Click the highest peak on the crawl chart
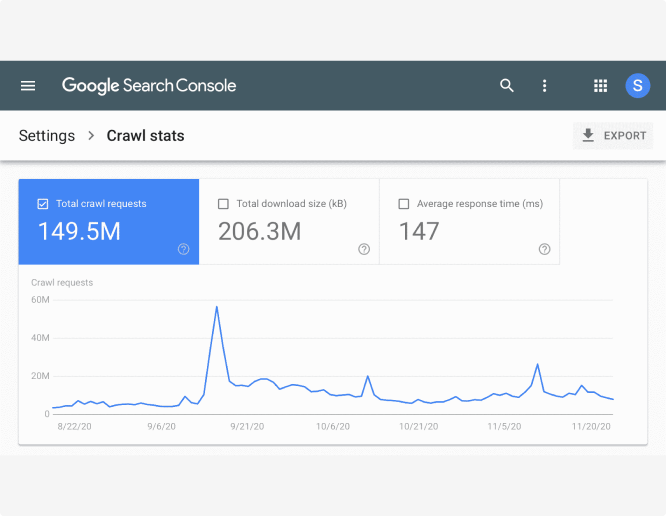666x516 pixels. tap(217, 307)
